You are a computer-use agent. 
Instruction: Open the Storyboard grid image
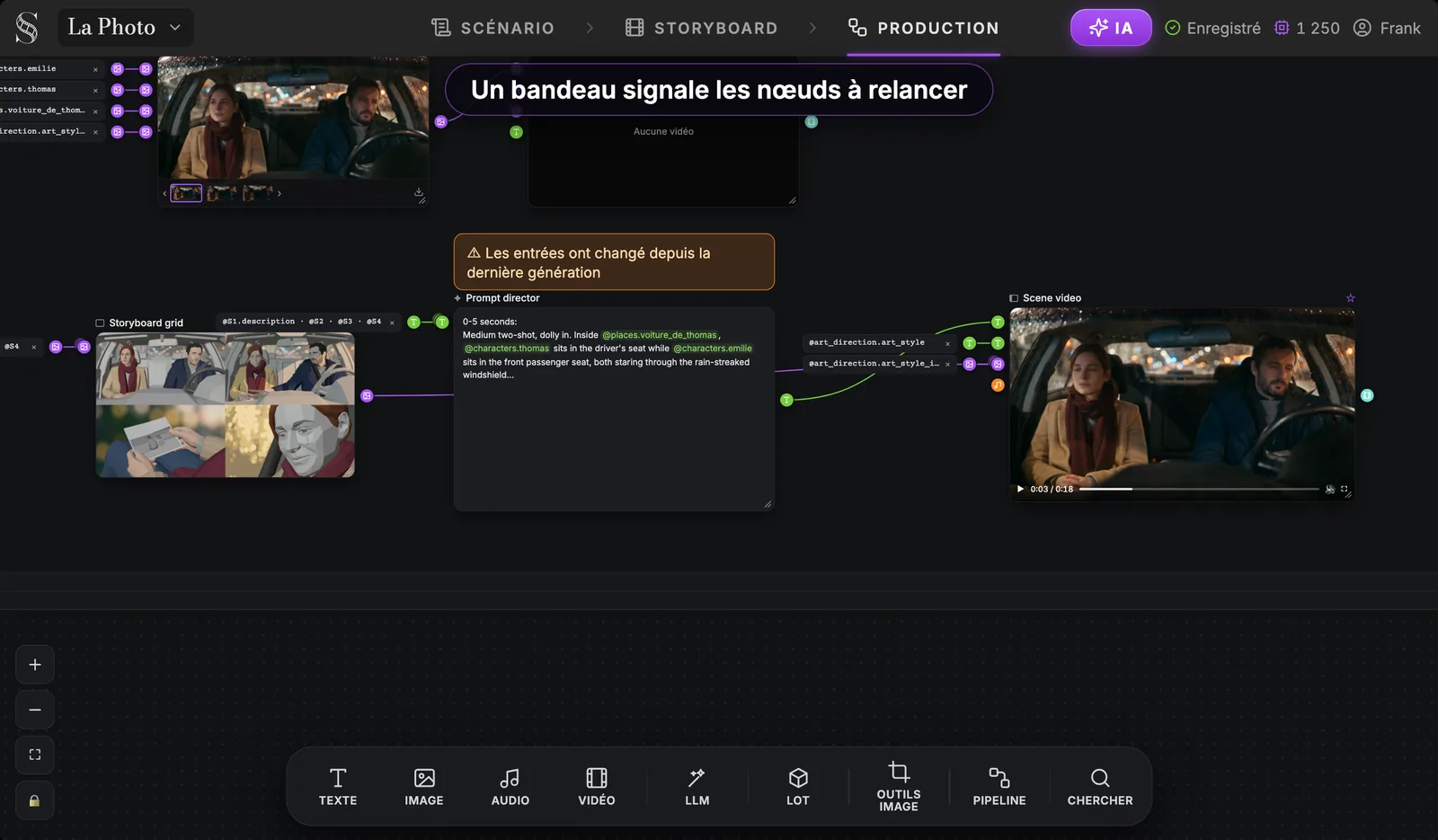pos(226,405)
